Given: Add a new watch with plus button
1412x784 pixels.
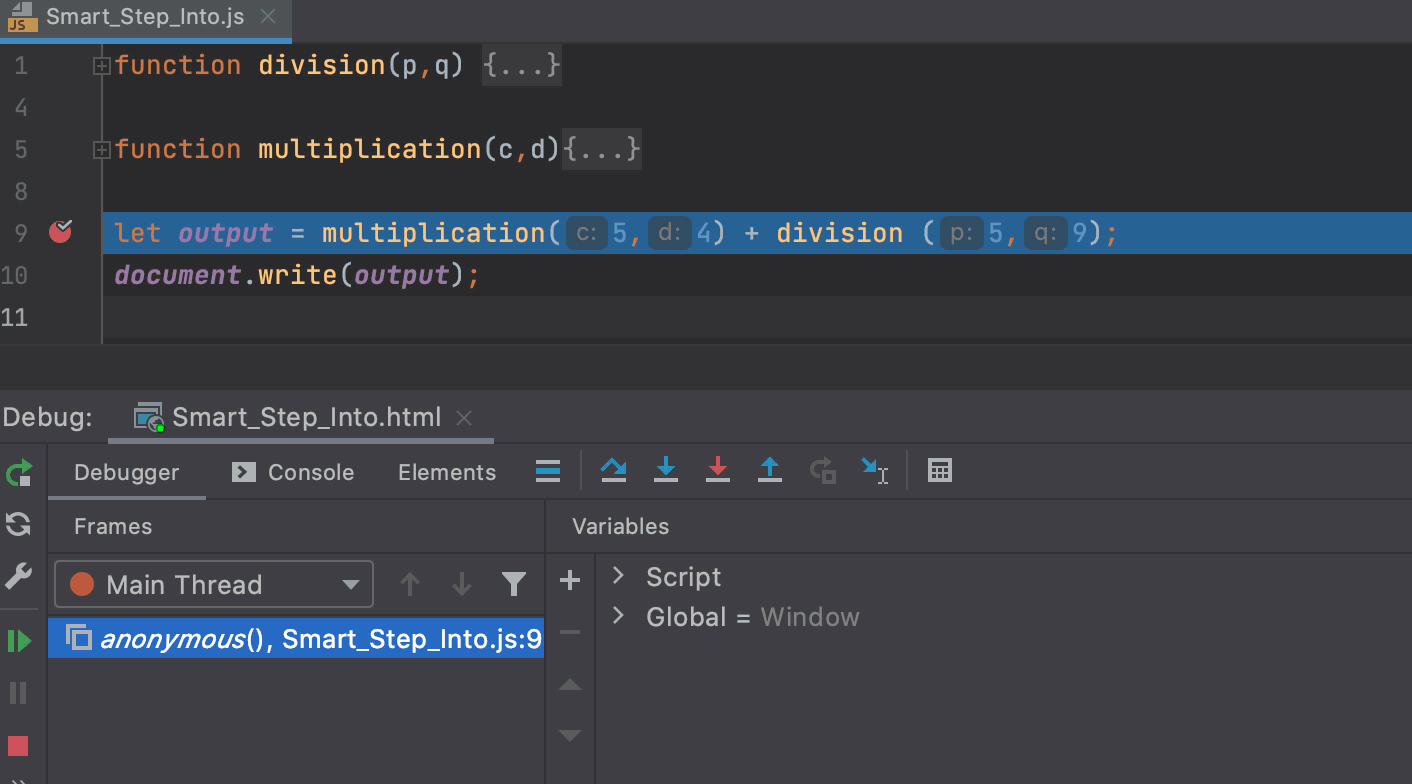Looking at the screenshot, I should 570,580.
